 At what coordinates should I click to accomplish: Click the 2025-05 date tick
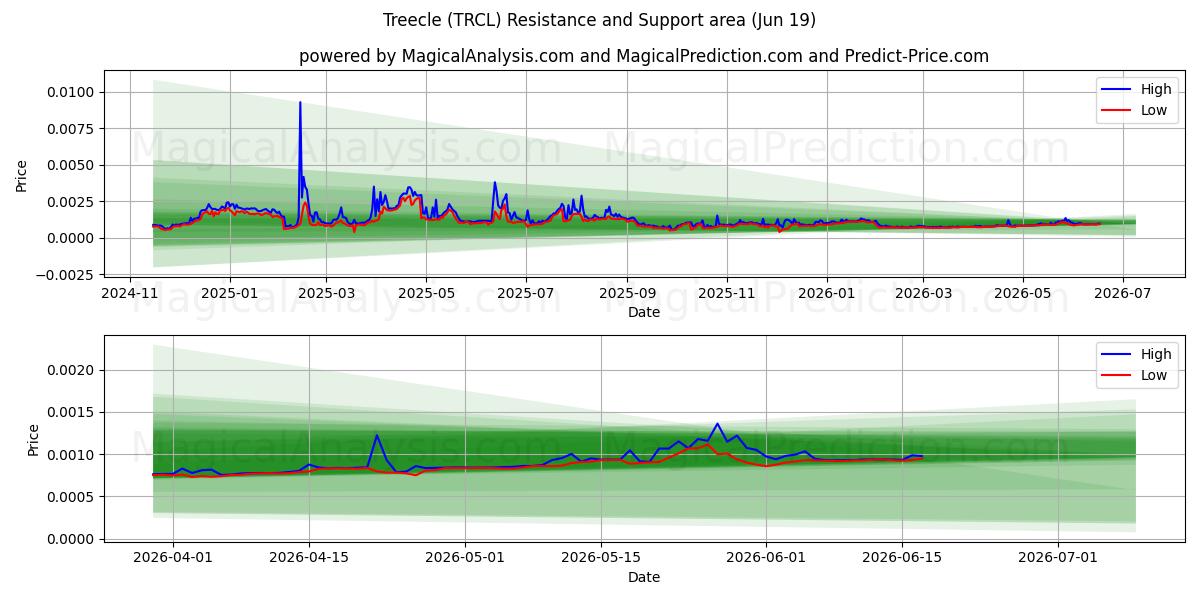point(426,294)
